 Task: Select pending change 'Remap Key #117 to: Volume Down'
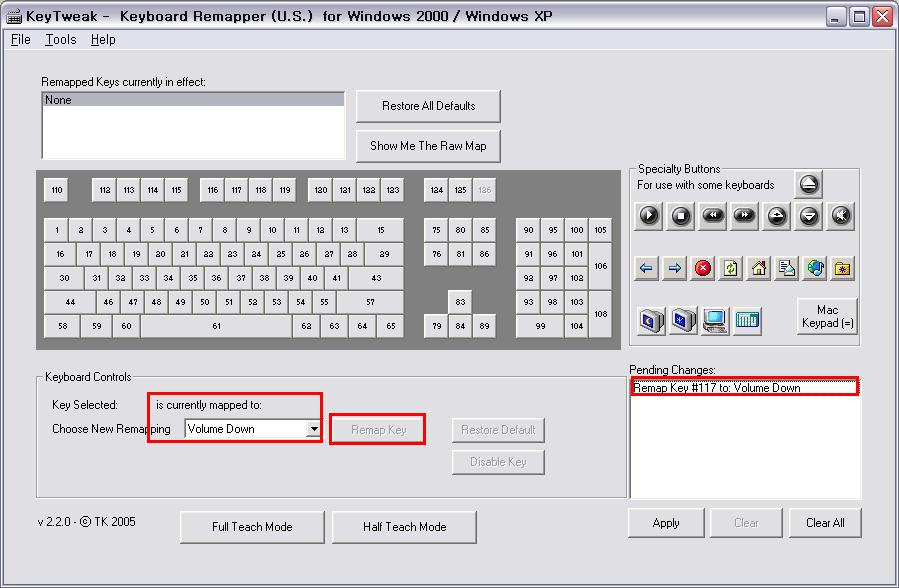click(x=744, y=388)
